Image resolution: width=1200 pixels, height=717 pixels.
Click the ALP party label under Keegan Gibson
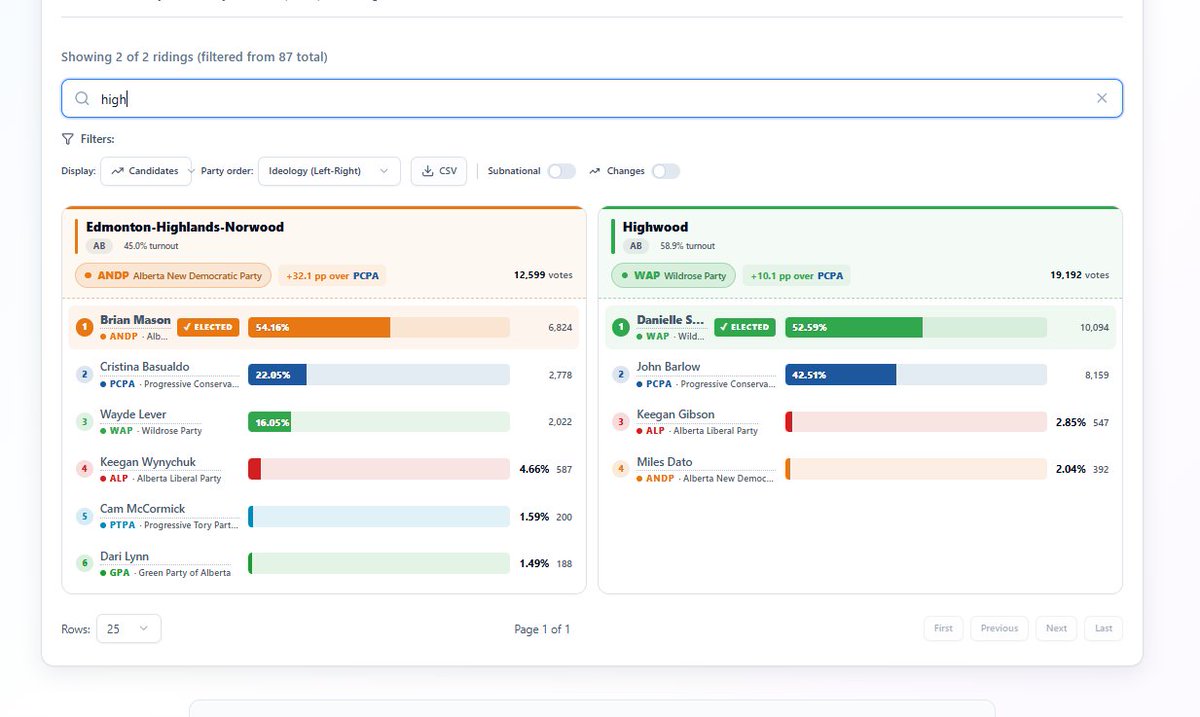(697, 431)
